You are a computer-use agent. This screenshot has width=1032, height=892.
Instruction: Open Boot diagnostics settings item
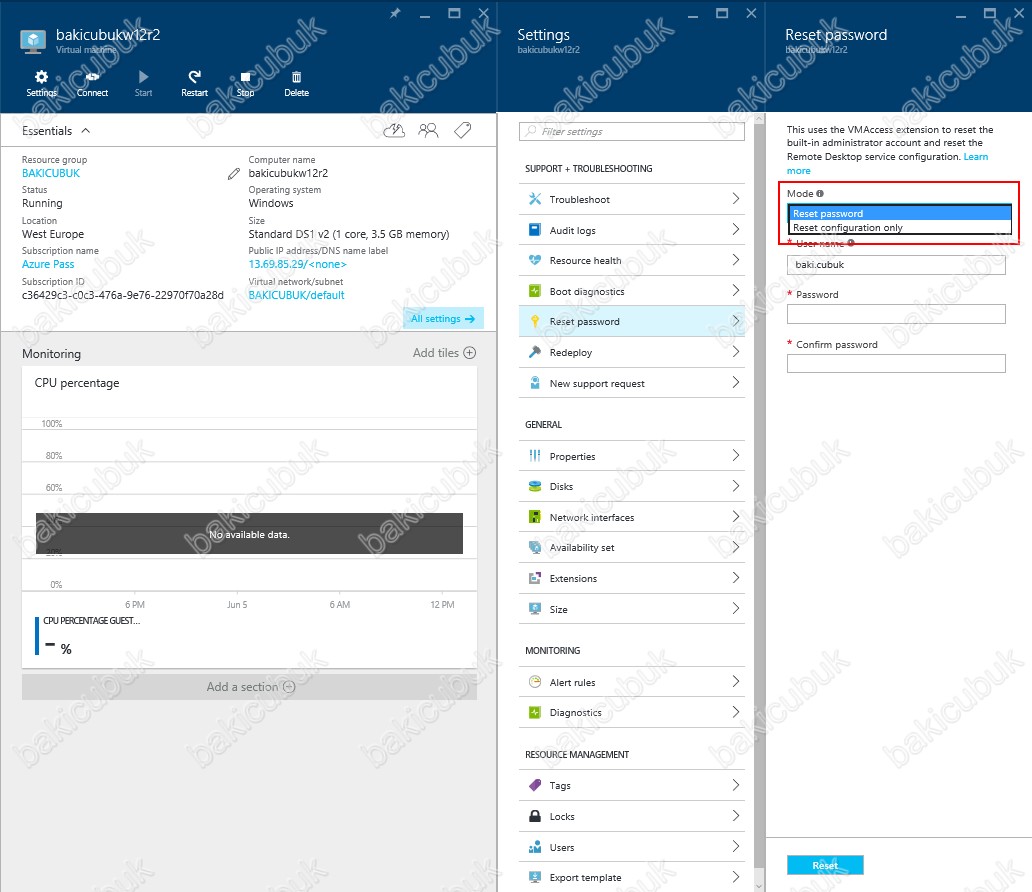(632, 291)
